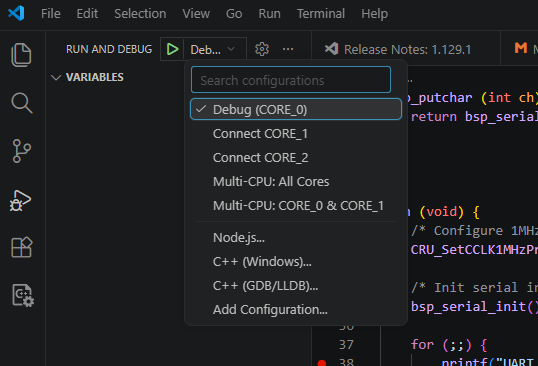Open the Run menu

pos(269,14)
